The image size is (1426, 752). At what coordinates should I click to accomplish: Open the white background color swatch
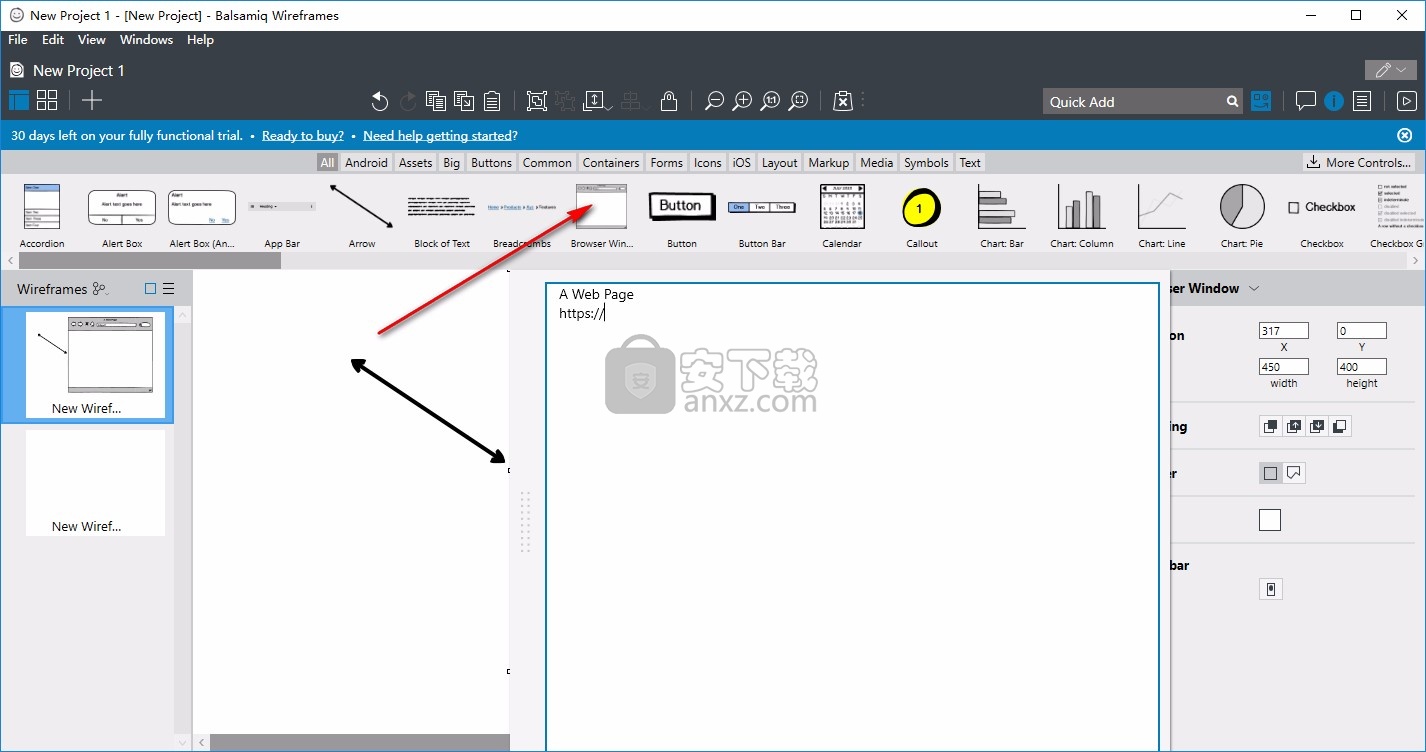pyautogui.click(x=1270, y=520)
